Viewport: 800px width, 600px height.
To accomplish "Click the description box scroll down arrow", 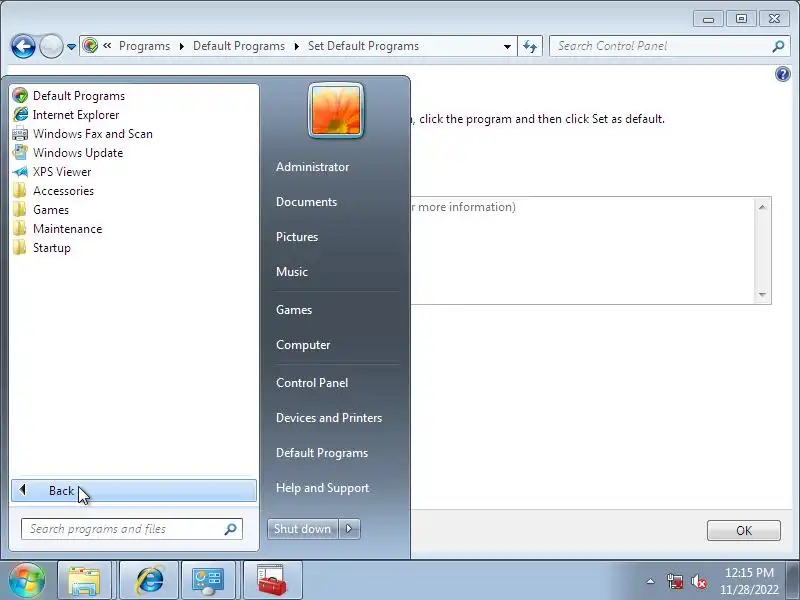I will point(762,294).
